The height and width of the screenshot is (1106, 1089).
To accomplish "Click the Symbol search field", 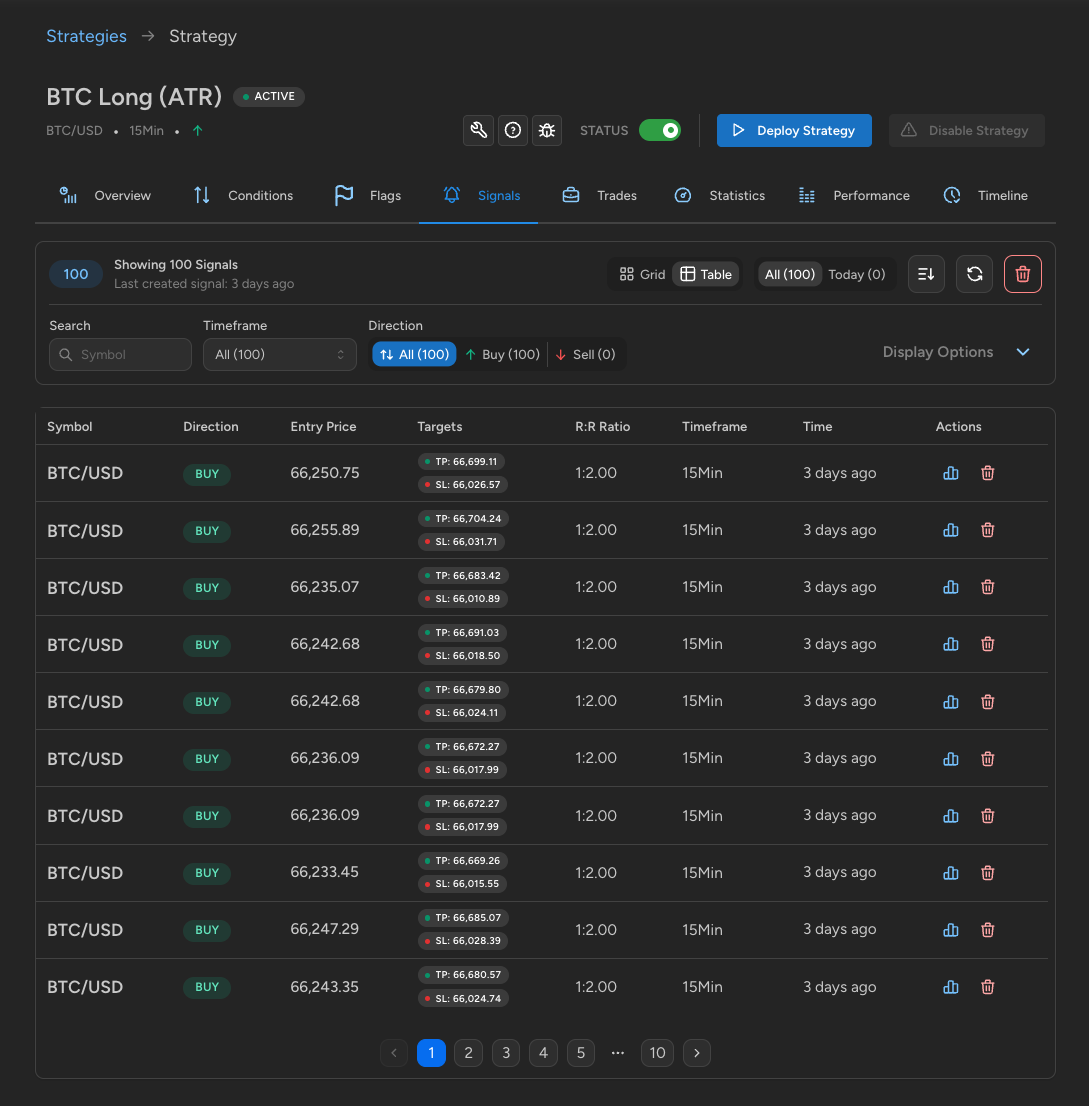I will 121,354.
